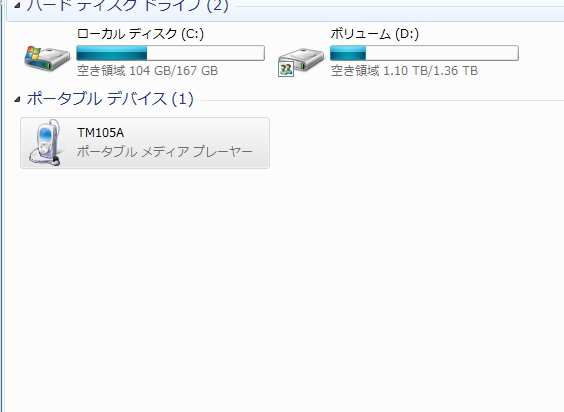Click the ポータブル メディア プレーヤー description text
The height and width of the screenshot is (412, 564).
click(165, 151)
